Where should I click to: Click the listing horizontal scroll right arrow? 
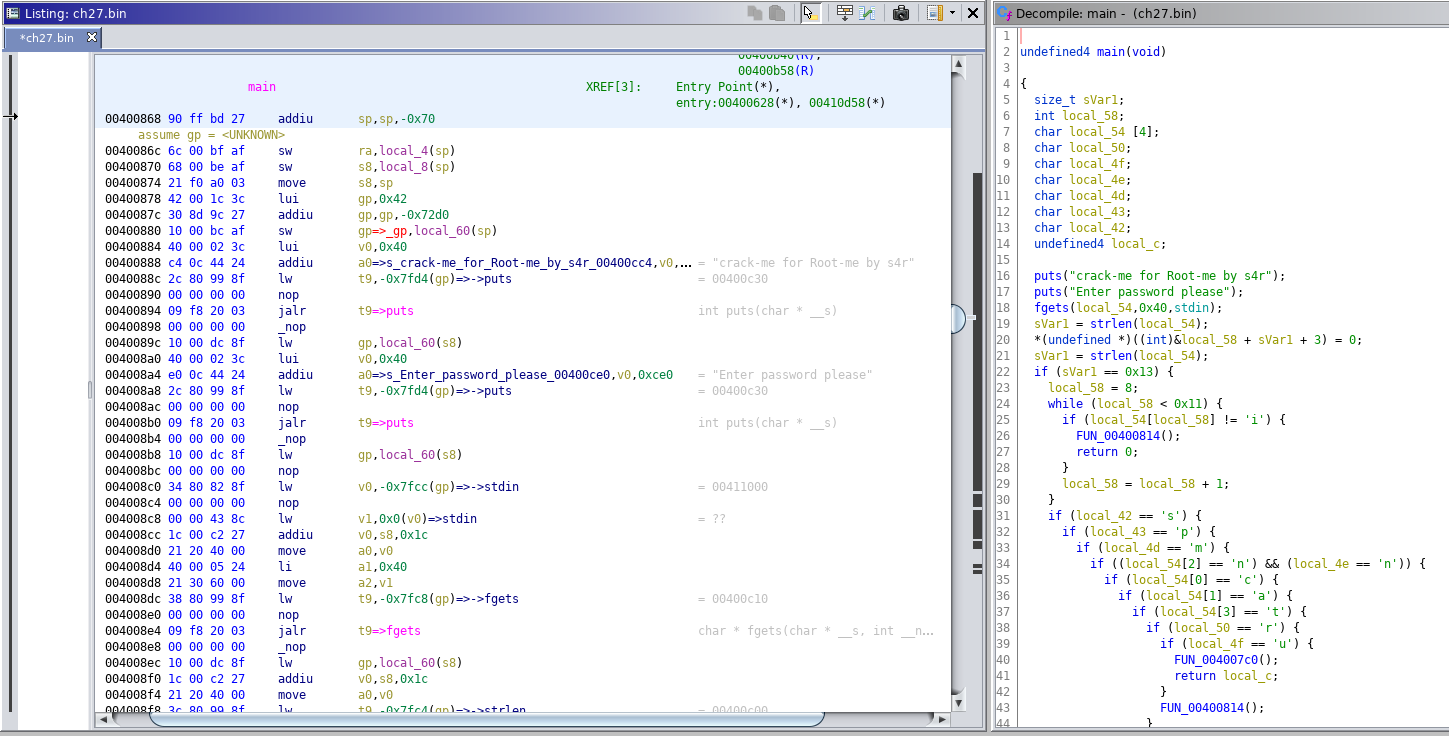[943, 718]
